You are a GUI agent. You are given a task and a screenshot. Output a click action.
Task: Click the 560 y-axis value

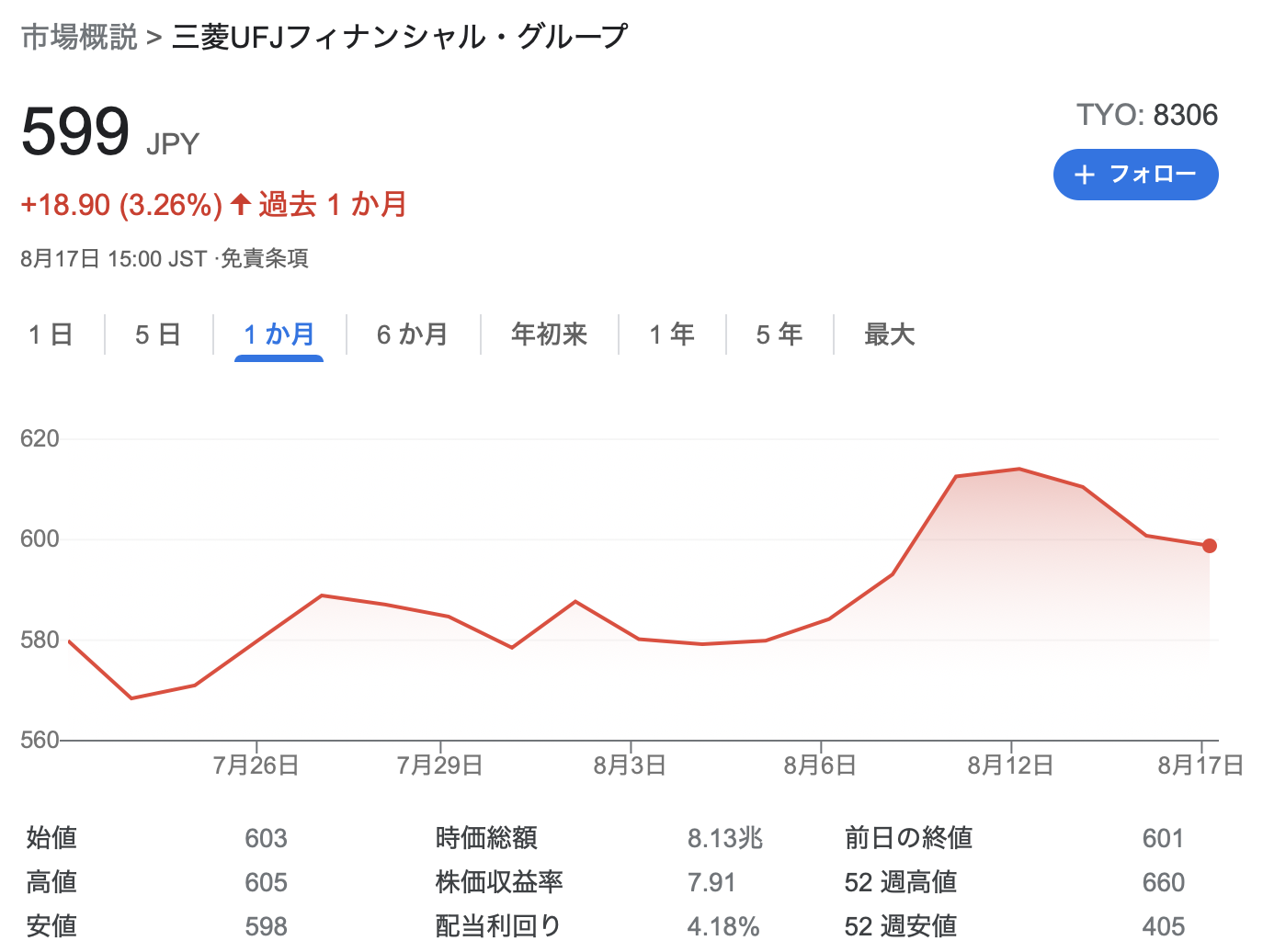click(x=40, y=740)
